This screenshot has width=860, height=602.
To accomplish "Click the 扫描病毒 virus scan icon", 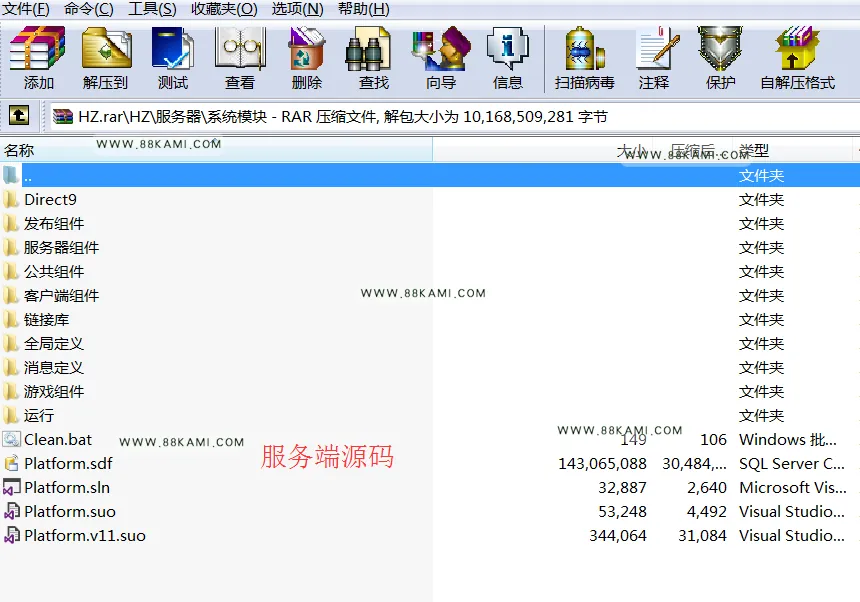I will tap(584, 58).
